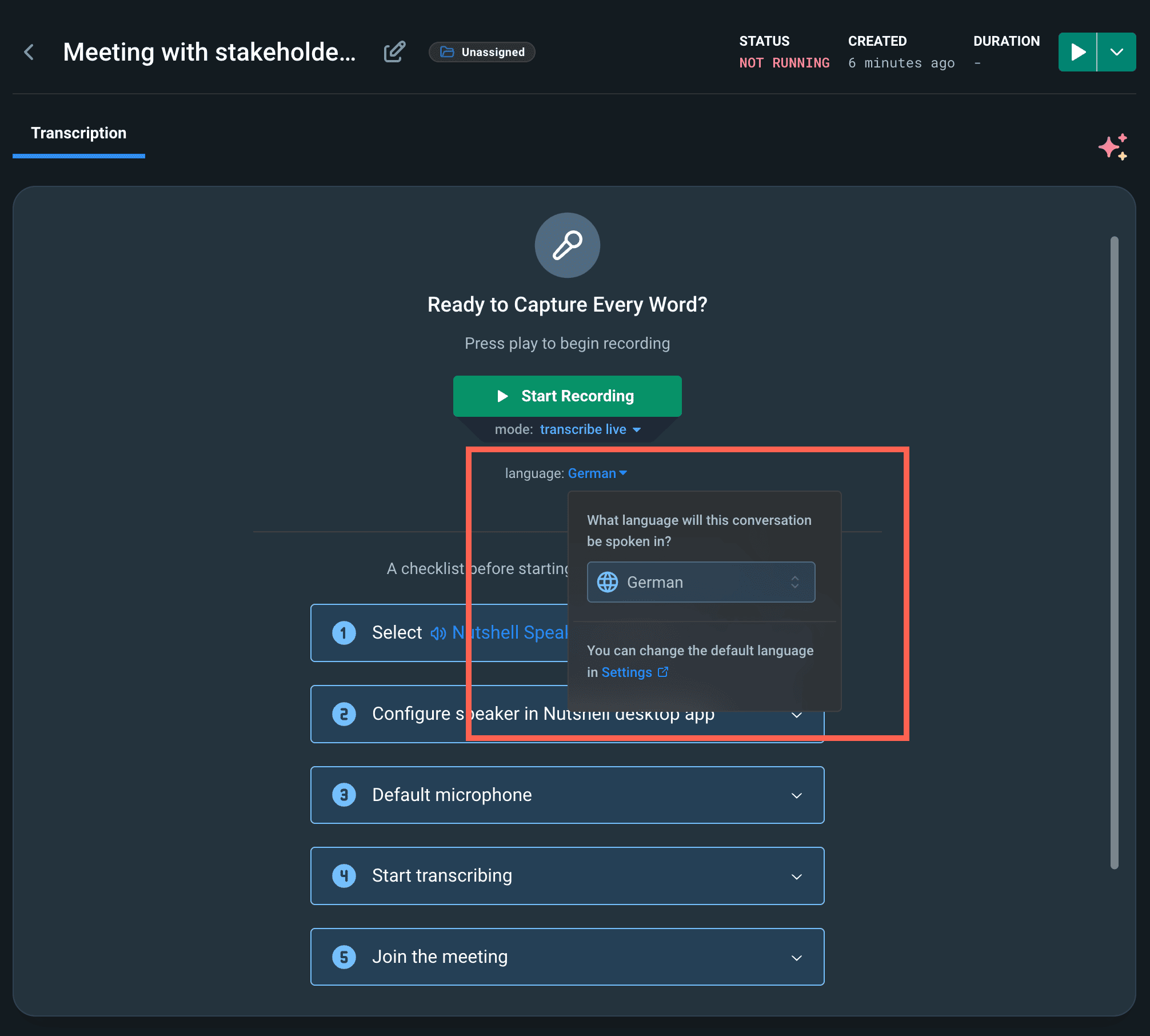Click the play button in top right

[x=1079, y=52]
